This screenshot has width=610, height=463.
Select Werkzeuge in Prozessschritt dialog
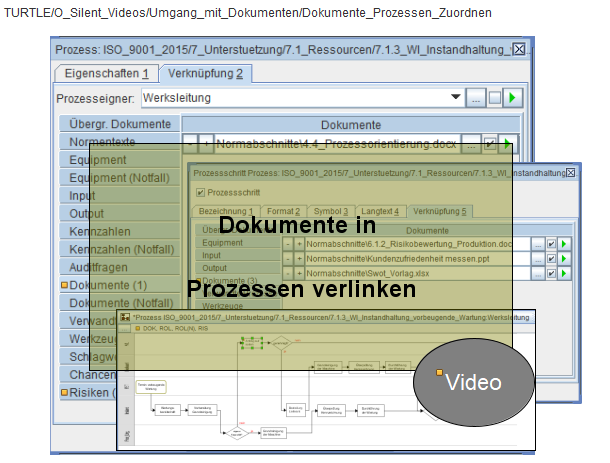pos(238,306)
